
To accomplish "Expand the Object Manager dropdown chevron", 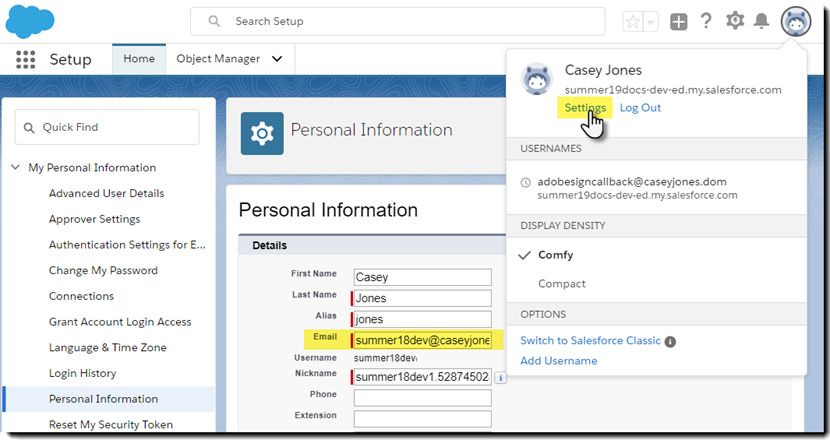I will pos(277,59).
